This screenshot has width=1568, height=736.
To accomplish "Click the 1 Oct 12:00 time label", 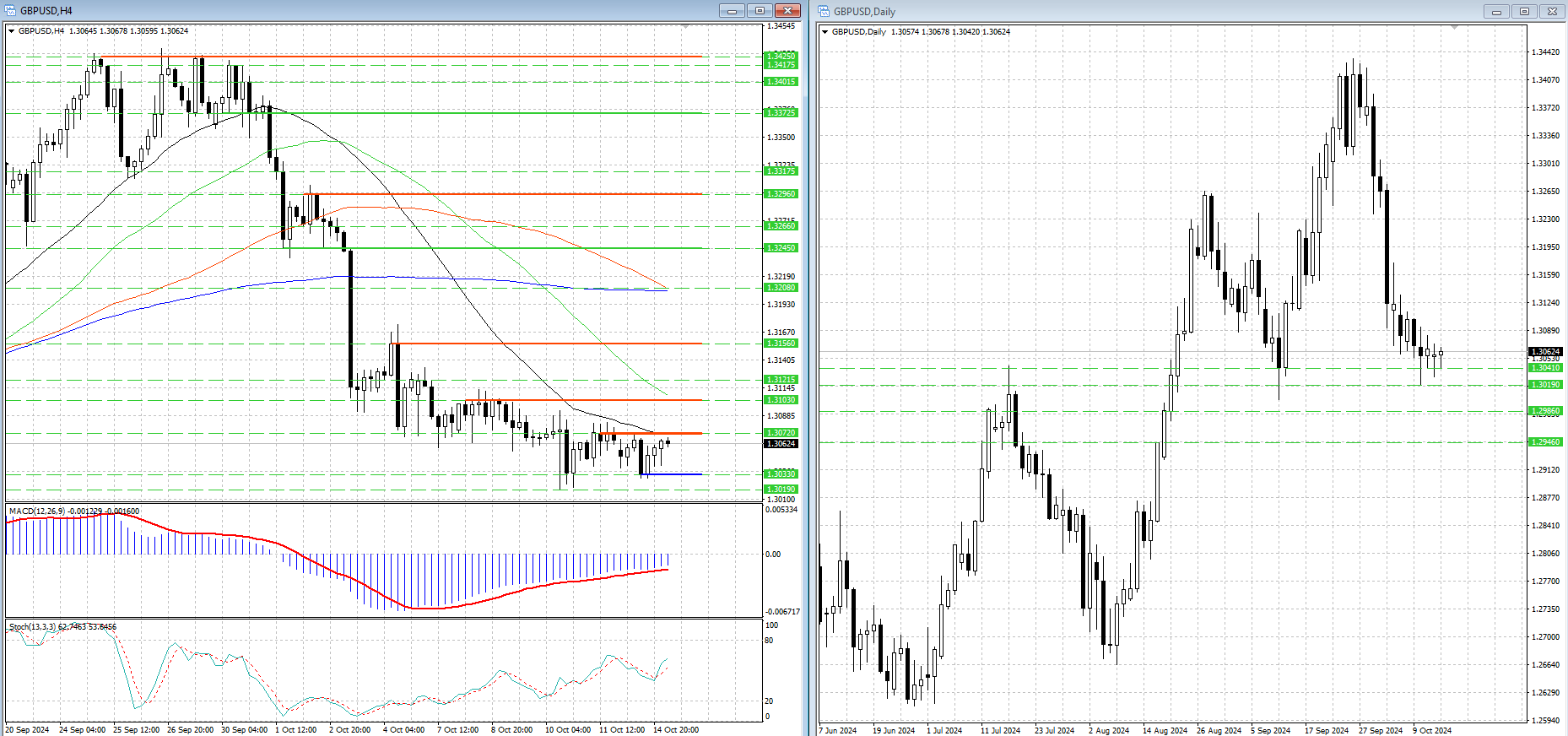I will click(x=295, y=730).
